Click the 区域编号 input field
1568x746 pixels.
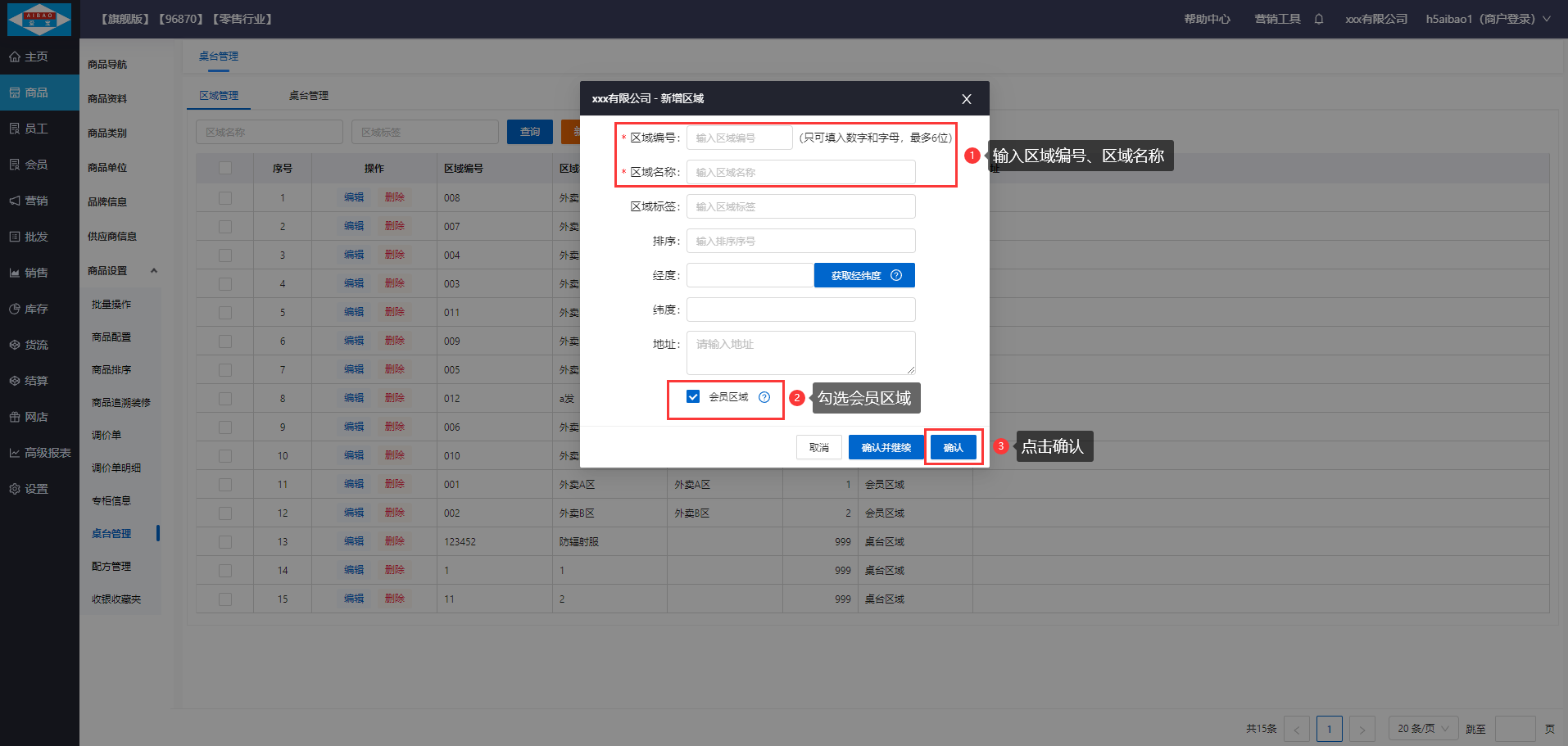pos(739,138)
